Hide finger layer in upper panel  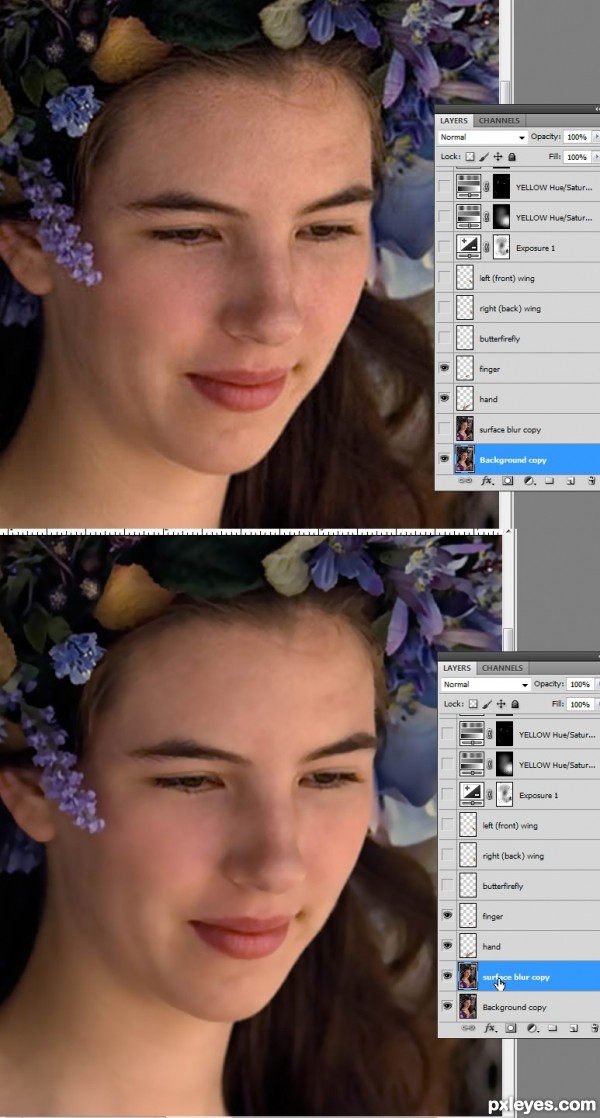click(x=445, y=369)
